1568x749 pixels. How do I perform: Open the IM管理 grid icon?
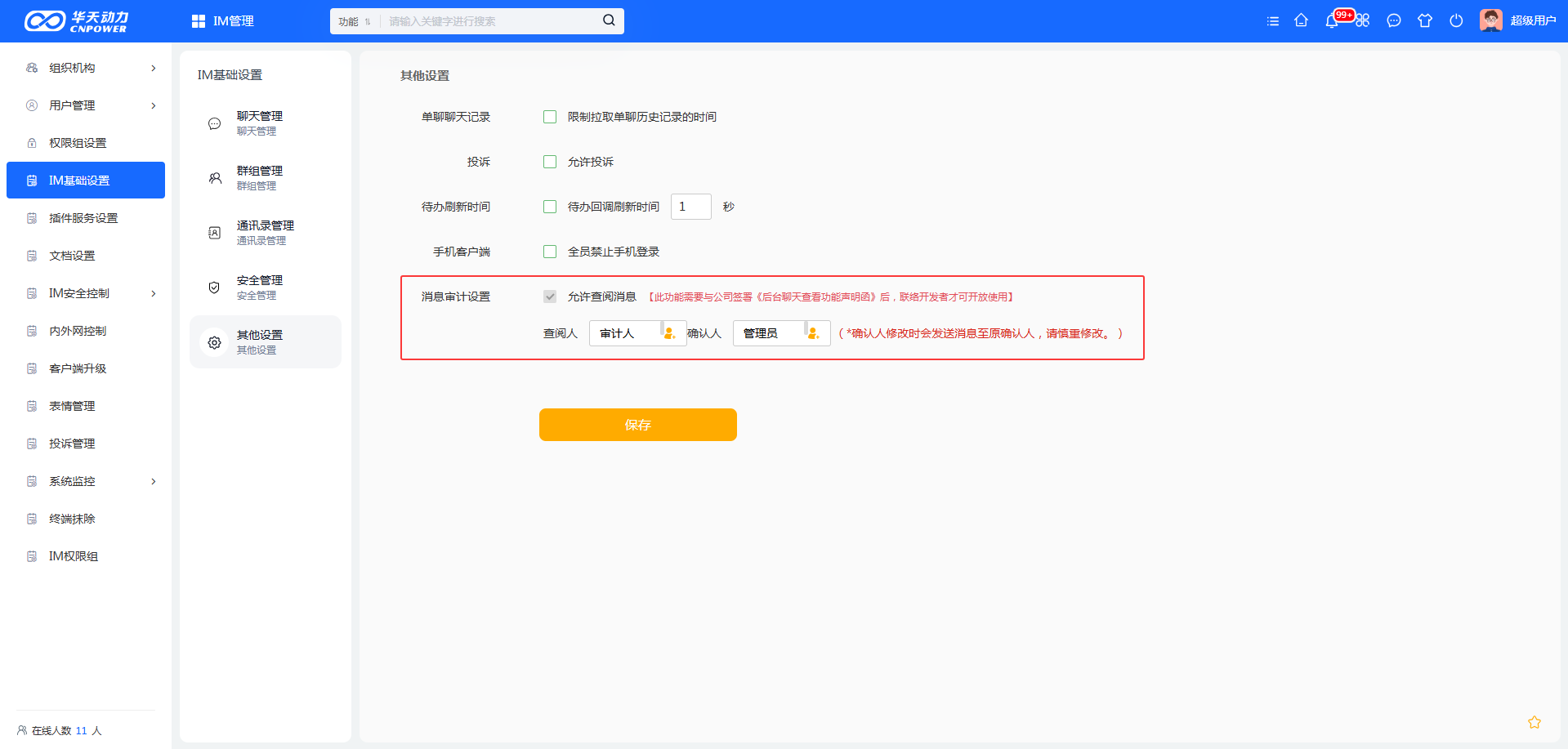(199, 21)
